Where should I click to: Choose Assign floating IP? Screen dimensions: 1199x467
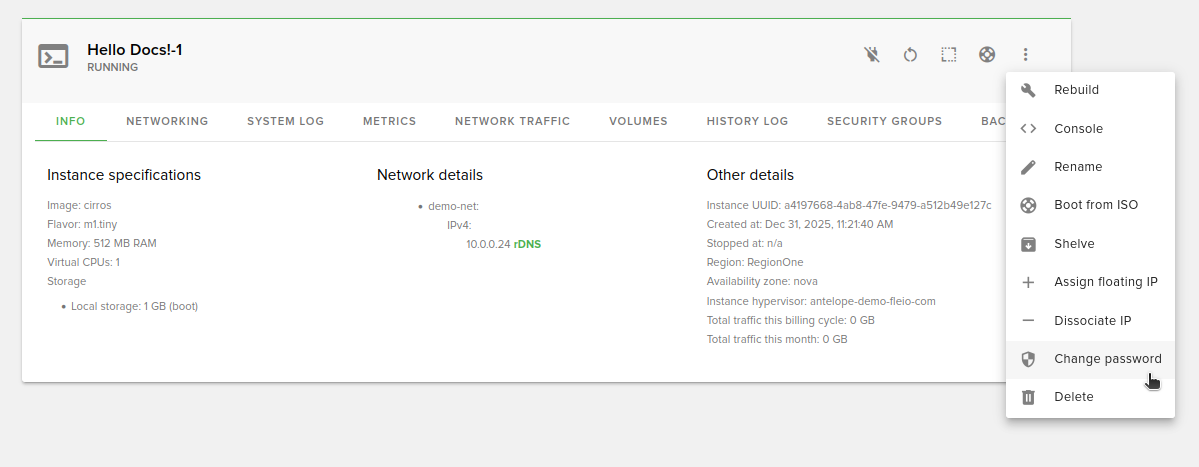pos(1105,282)
